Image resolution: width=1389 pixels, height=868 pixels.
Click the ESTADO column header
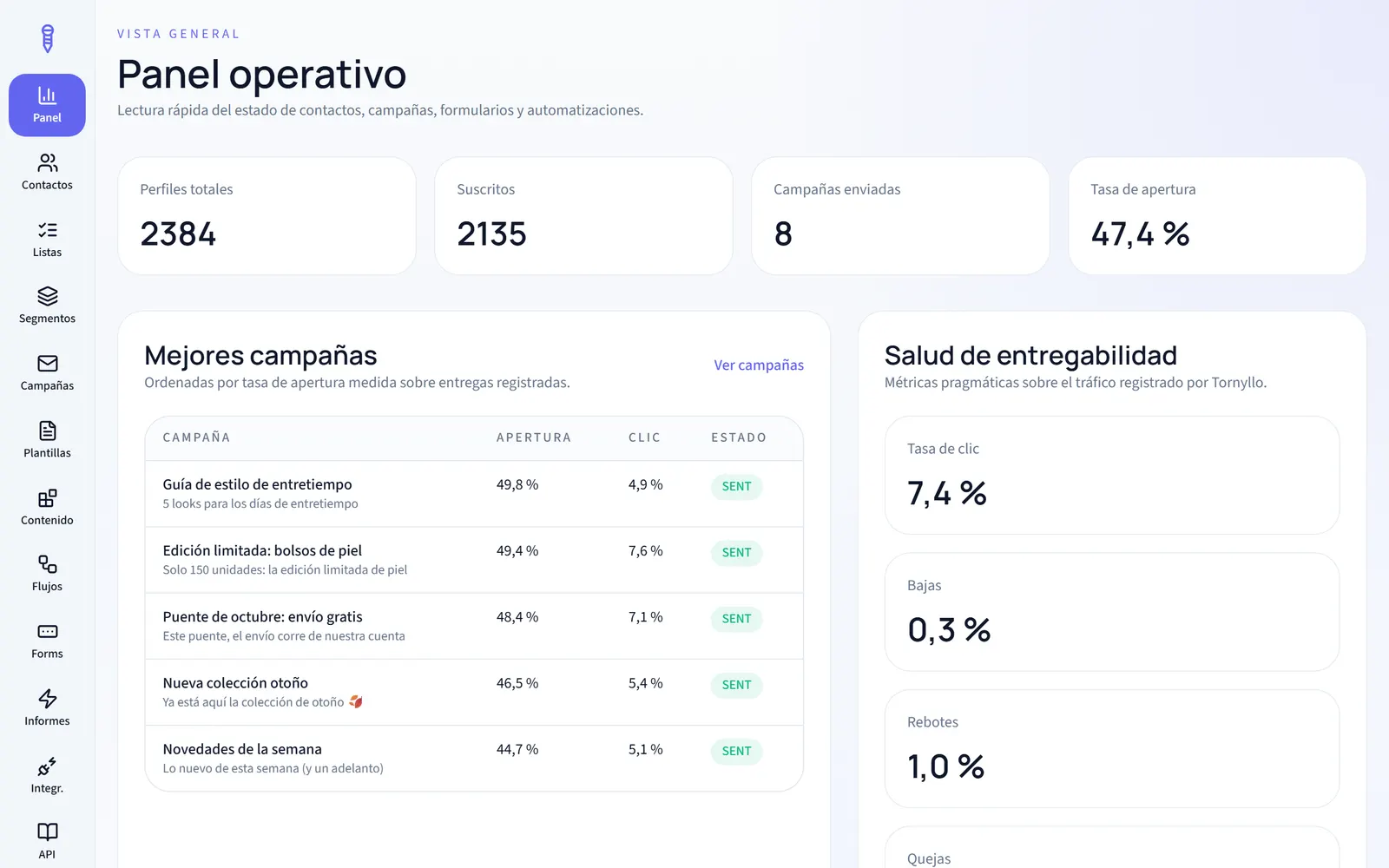[739, 437]
